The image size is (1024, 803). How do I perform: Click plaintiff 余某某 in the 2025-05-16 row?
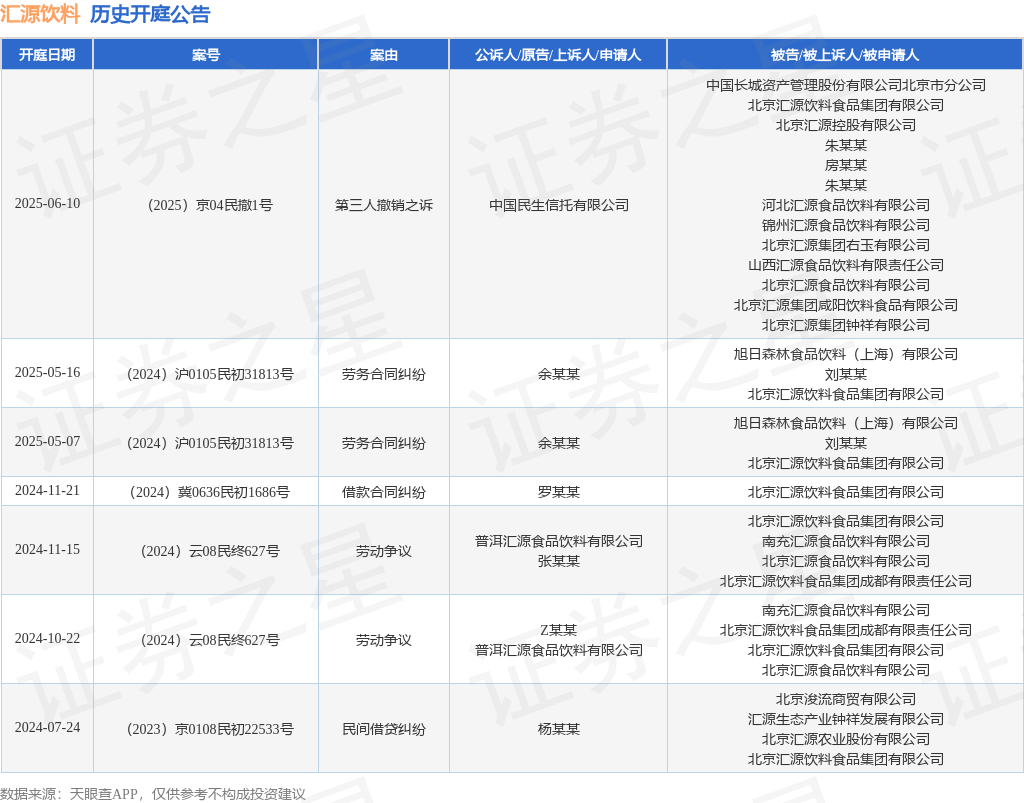tap(559, 374)
